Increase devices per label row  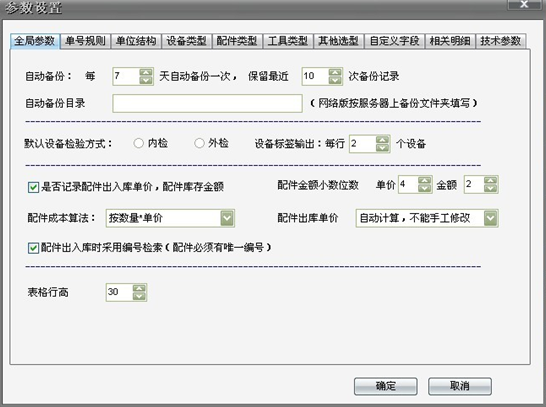382,140
